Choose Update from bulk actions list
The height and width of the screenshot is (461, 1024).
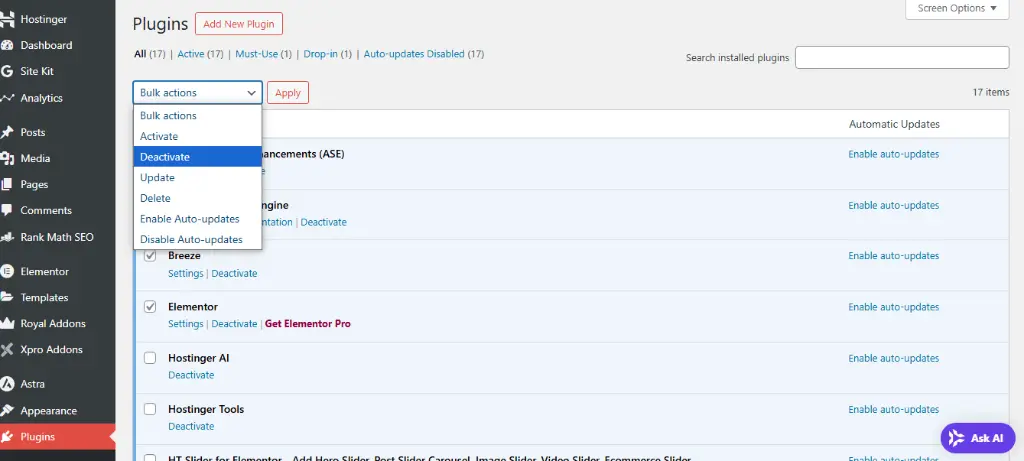tap(197, 178)
